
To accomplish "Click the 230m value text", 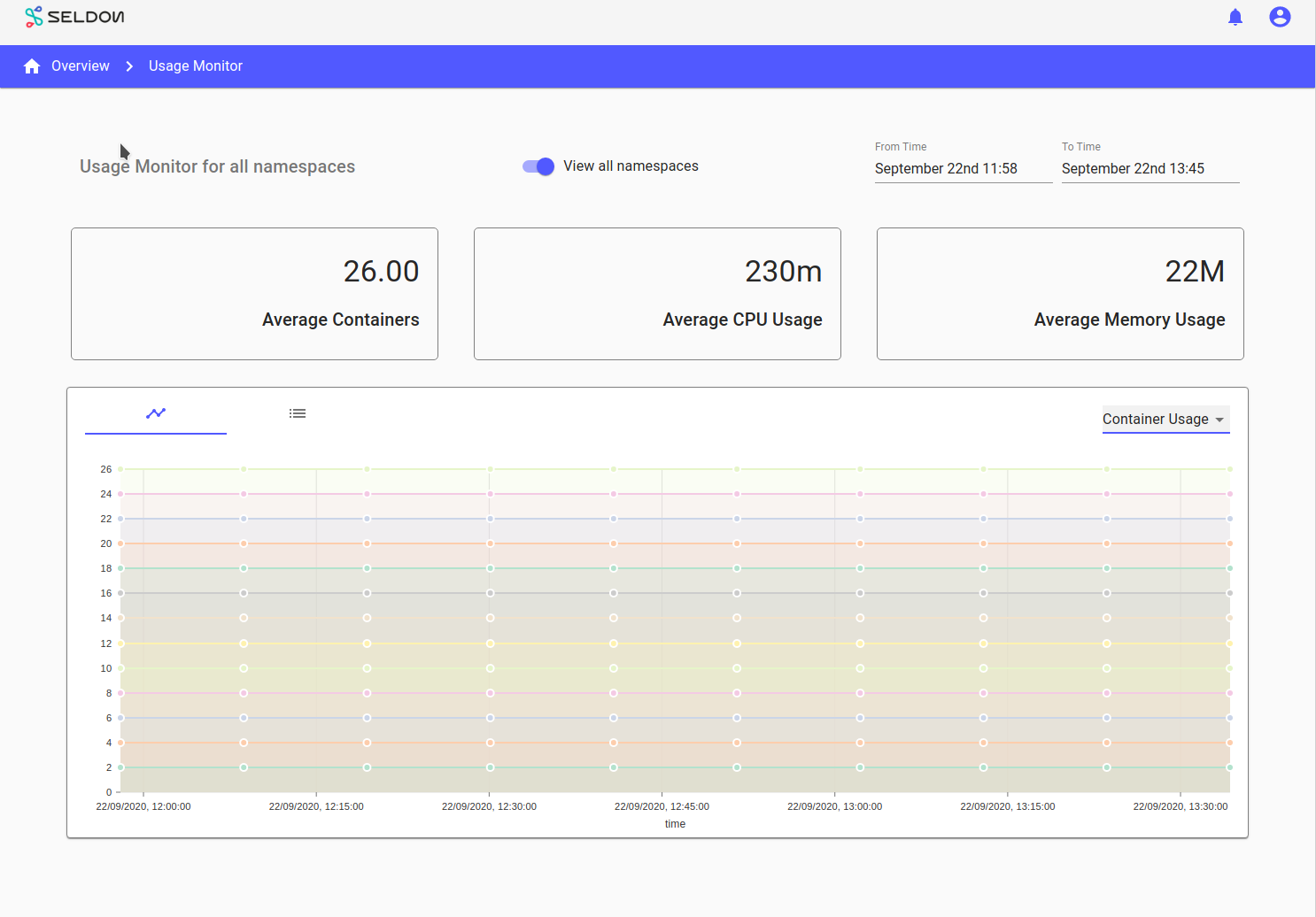I will (783, 271).
